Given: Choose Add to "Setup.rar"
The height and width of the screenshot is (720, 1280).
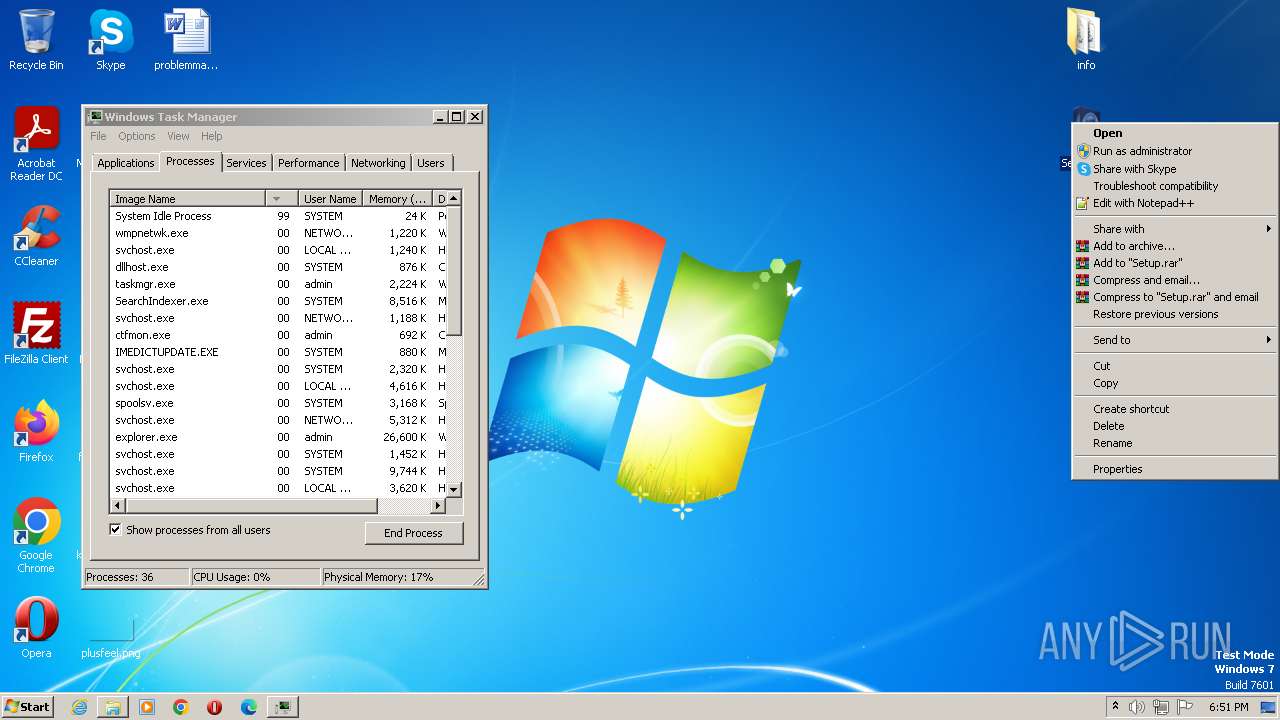Looking at the screenshot, I should click(1174, 263).
